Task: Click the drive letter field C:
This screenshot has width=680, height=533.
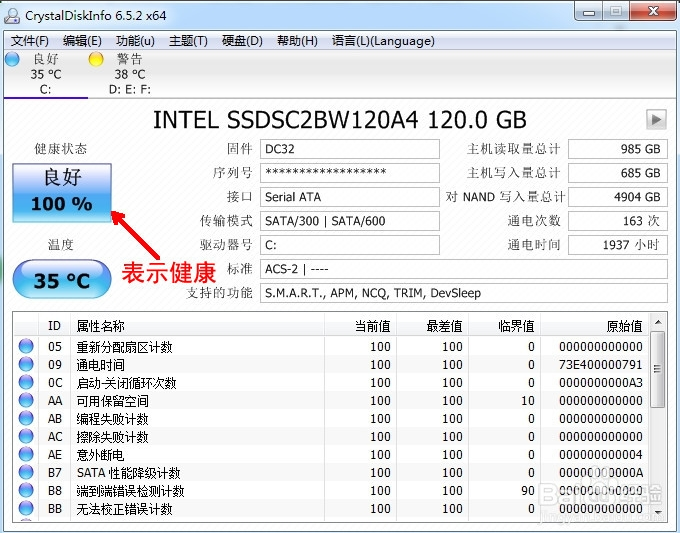Action: [x=350, y=245]
